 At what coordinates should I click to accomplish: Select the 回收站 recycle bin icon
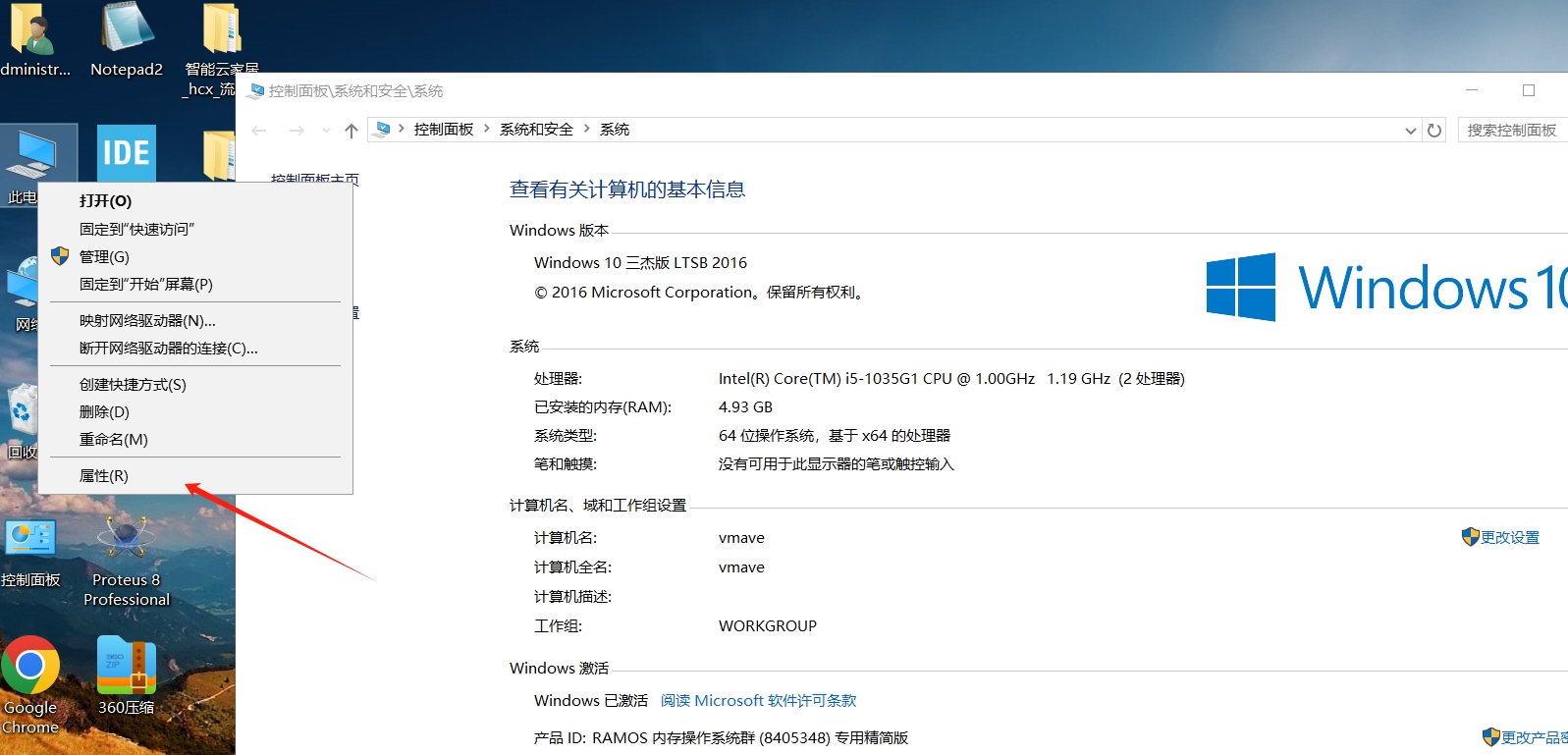22,422
